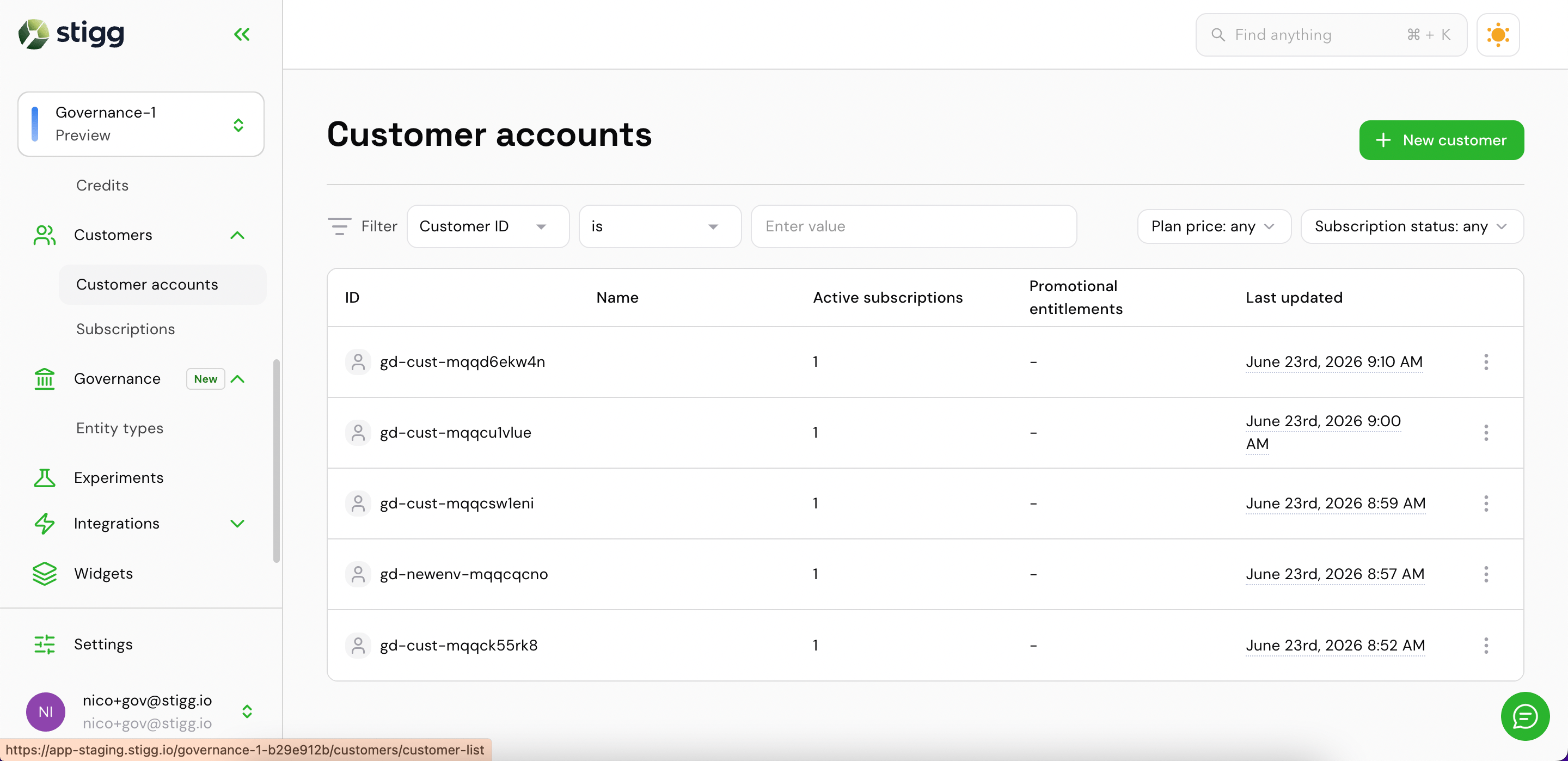This screenshot has width=1568, height=761.
Task: Open three-dot menu for gd-cust-mqqd6ekw4n
Action: (1486, 361)
